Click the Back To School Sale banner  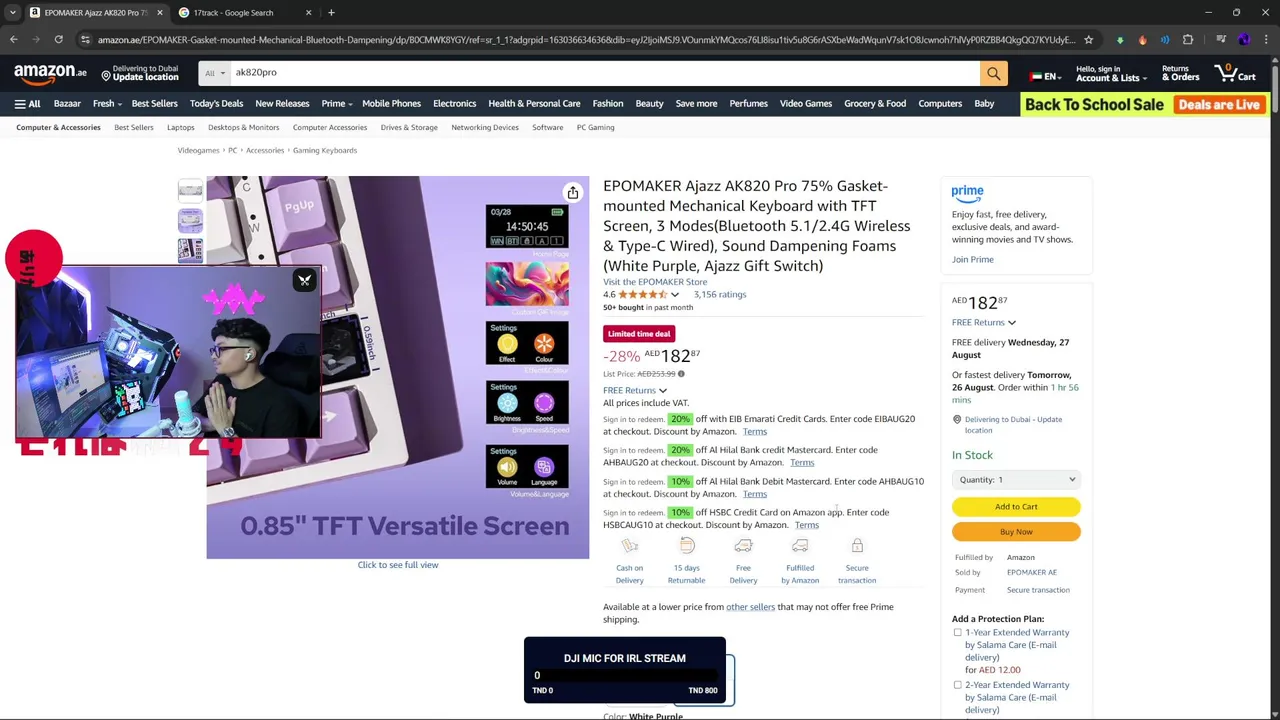(x=1144, y=105)
